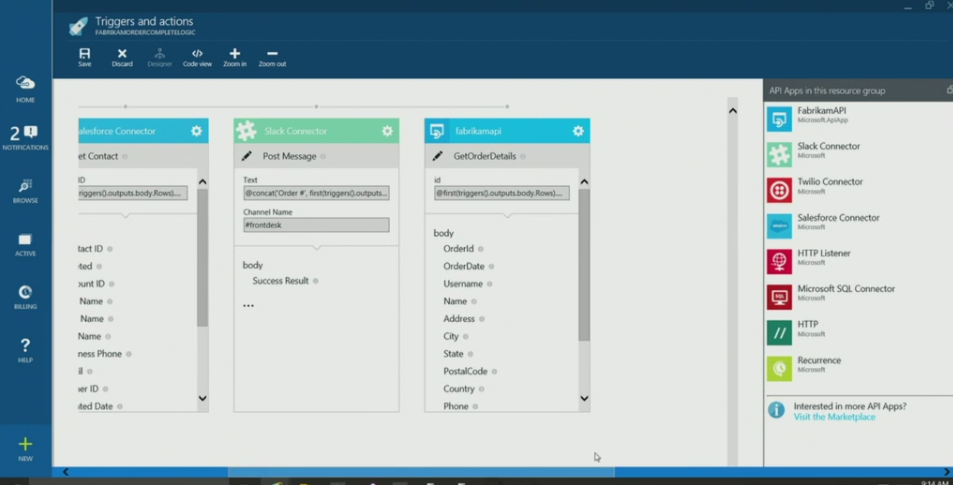Open Code view from the toolbar
The width and height of the screenshot is (953, 485).
pyautogui.click(x=197, y=55)
